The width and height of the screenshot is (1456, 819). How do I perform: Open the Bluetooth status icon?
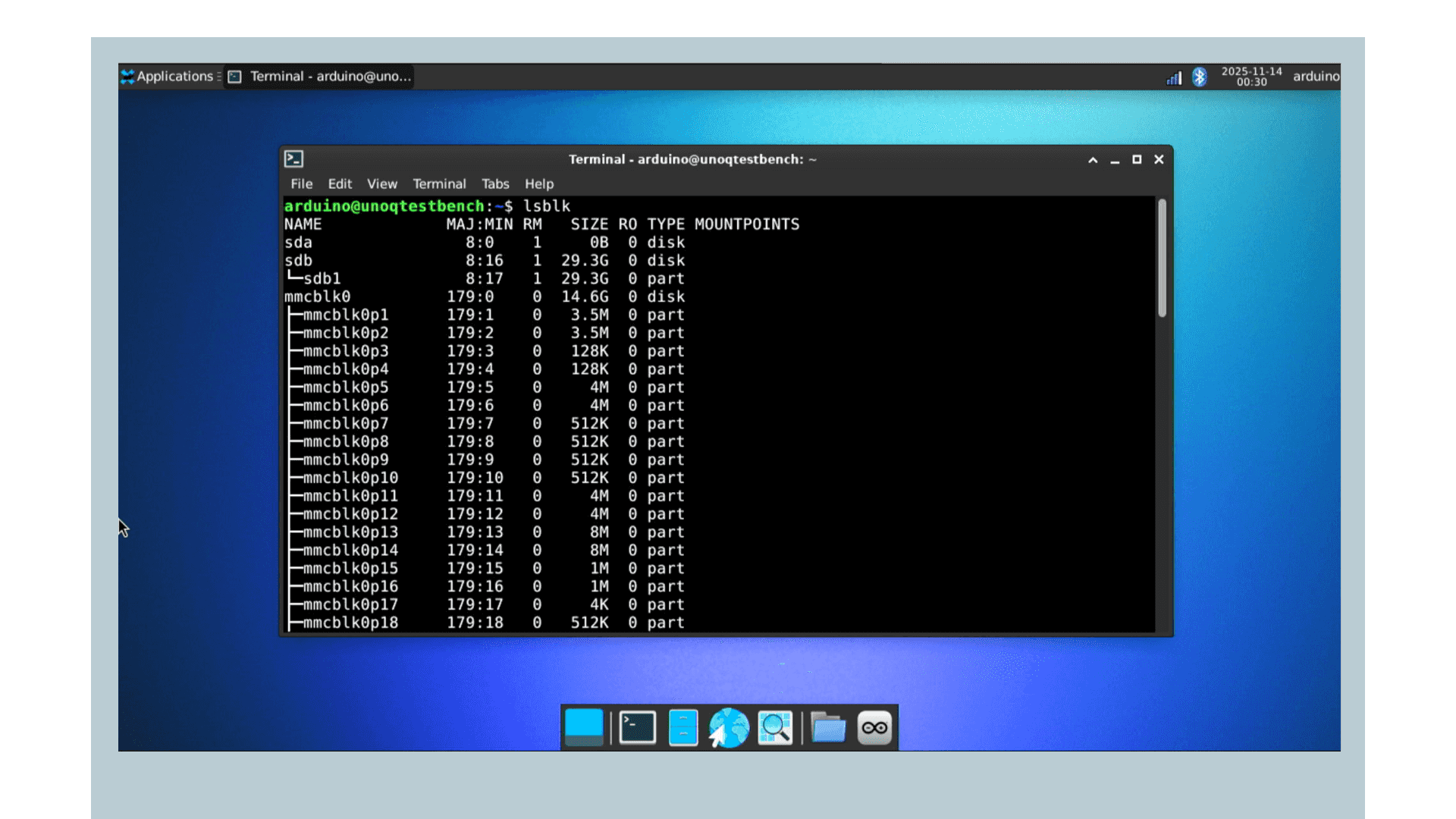pos(1200,77)
